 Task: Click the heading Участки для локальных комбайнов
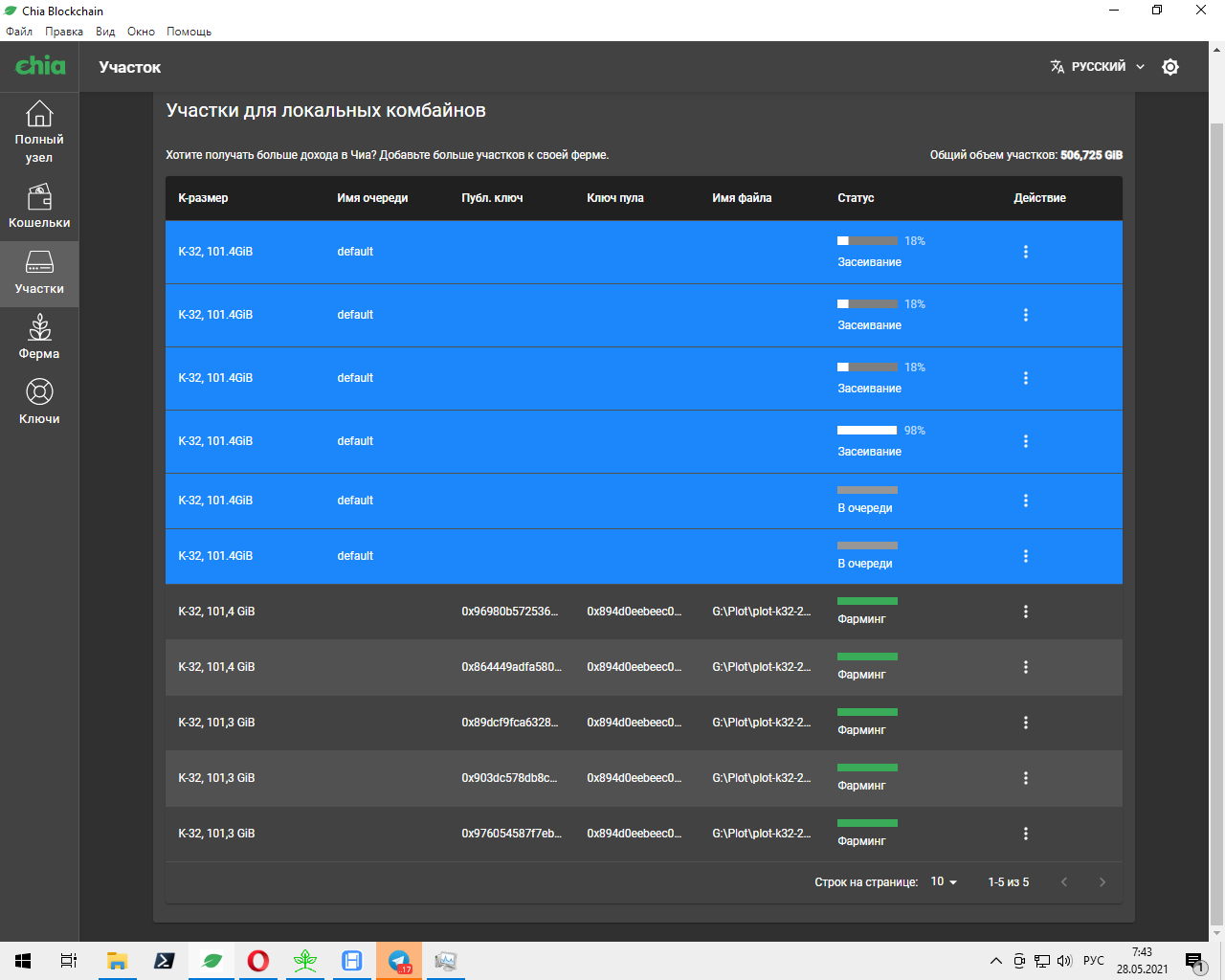(x=326, y=110)
